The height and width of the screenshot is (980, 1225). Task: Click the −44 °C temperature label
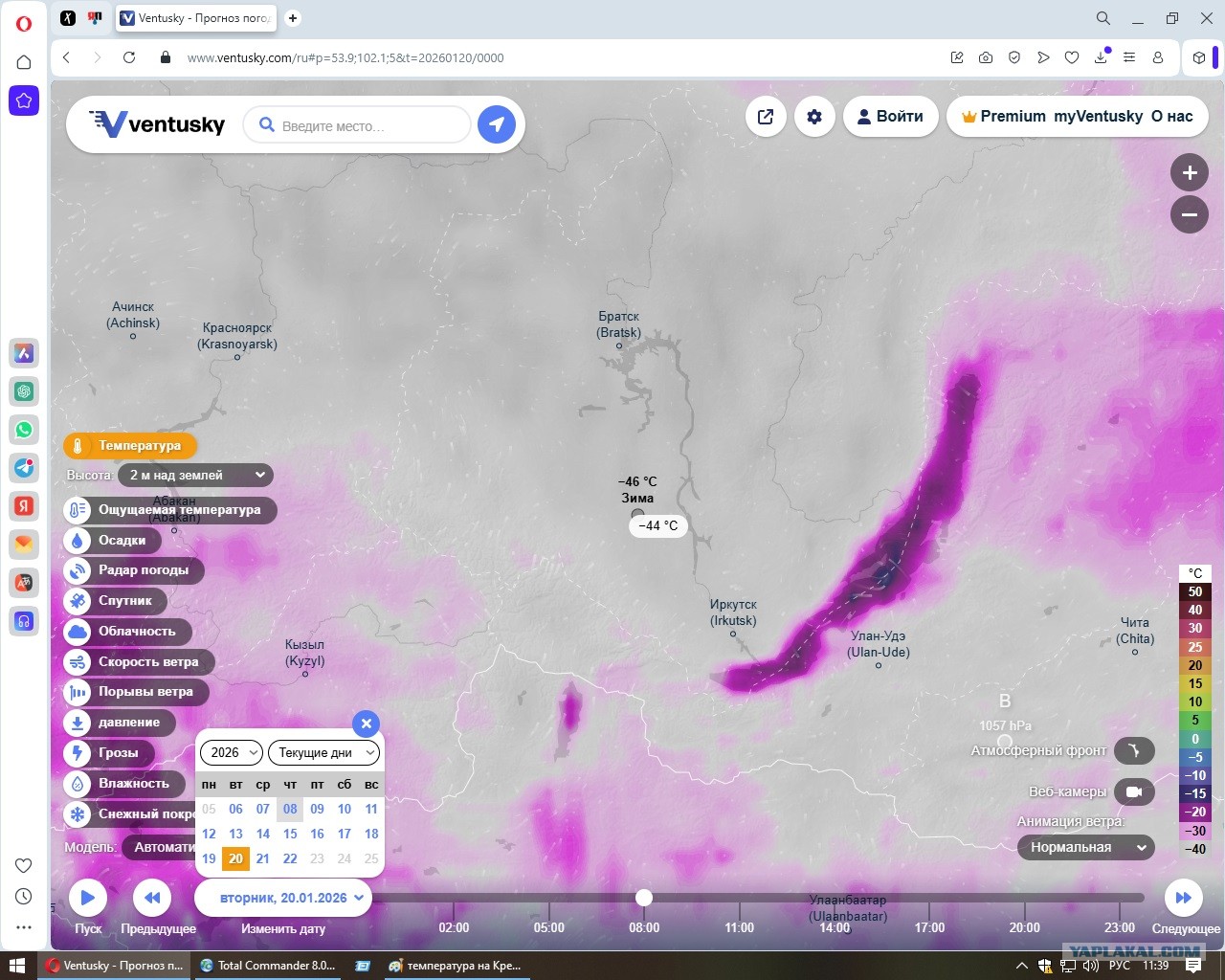(x=658, y=525)
